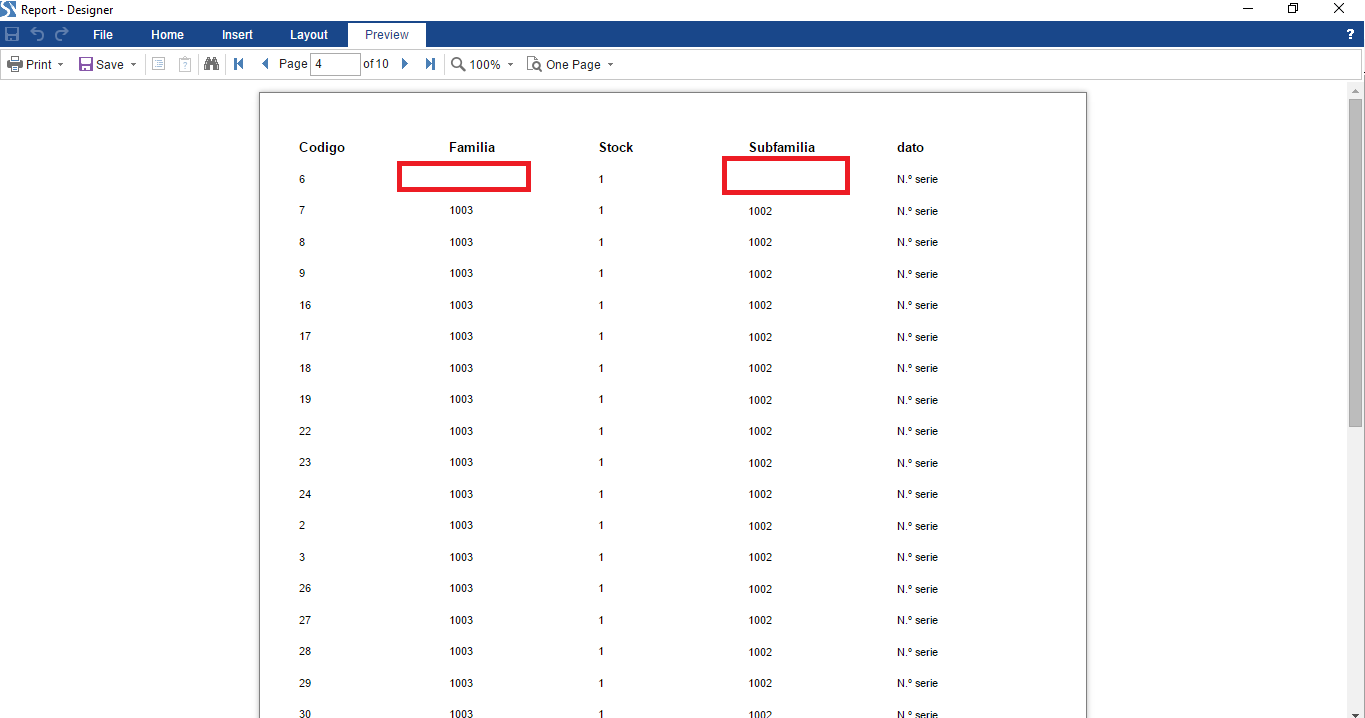Expand the Save dropdown arrow
The height and width of the screenshot is (718, 1365).
click(133, 65)
